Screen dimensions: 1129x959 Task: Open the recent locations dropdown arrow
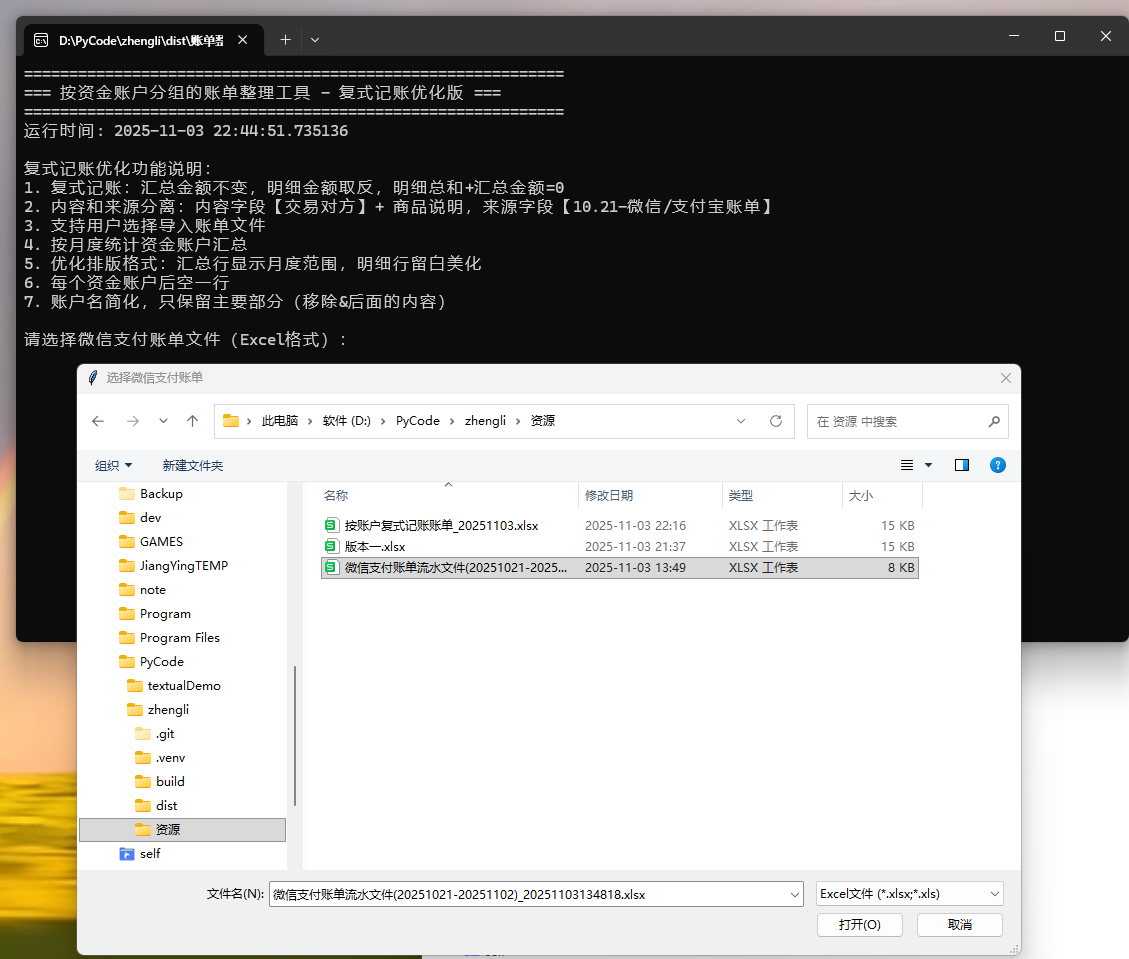tap(163, 421)
